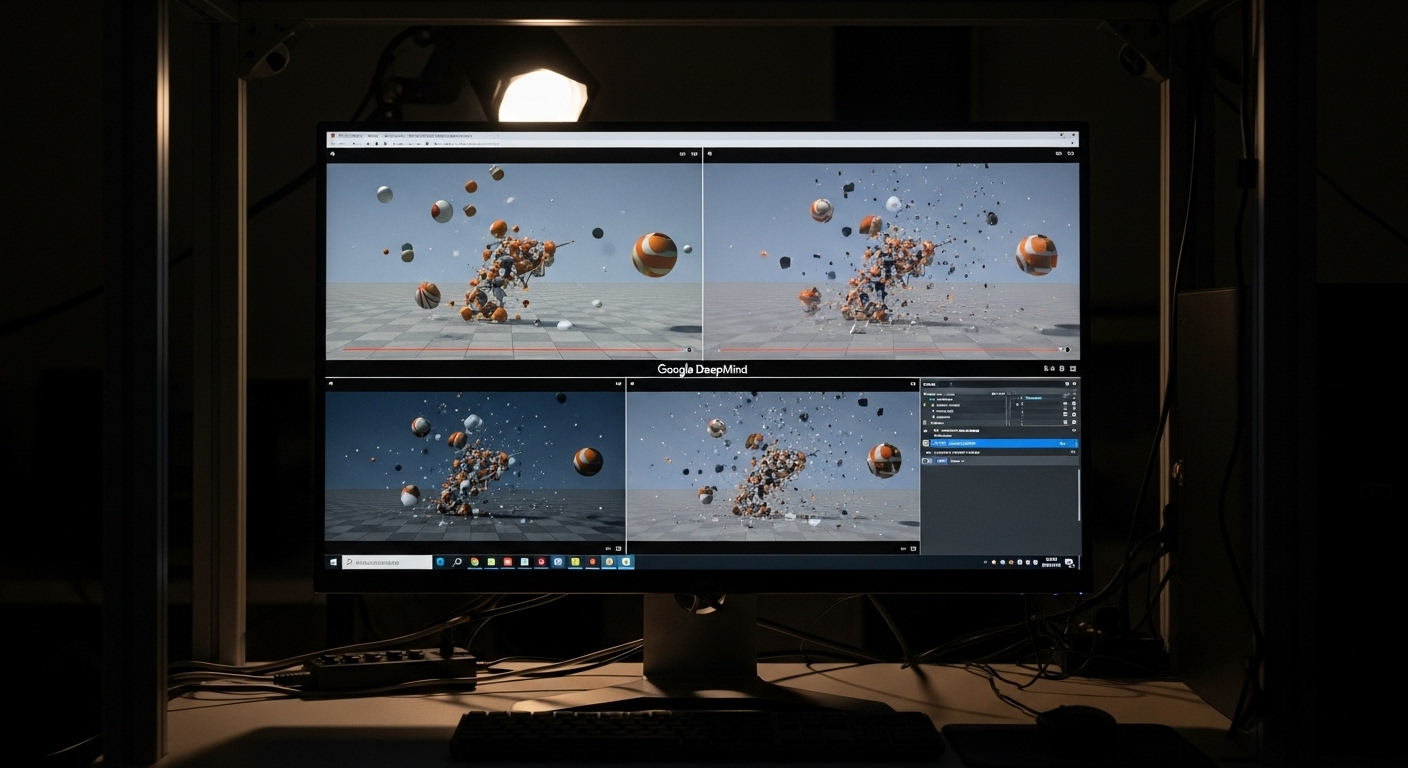Select the first browser tab
Image resolution: width=1408 pixels, height=768 pixels.
pos(350,135)
